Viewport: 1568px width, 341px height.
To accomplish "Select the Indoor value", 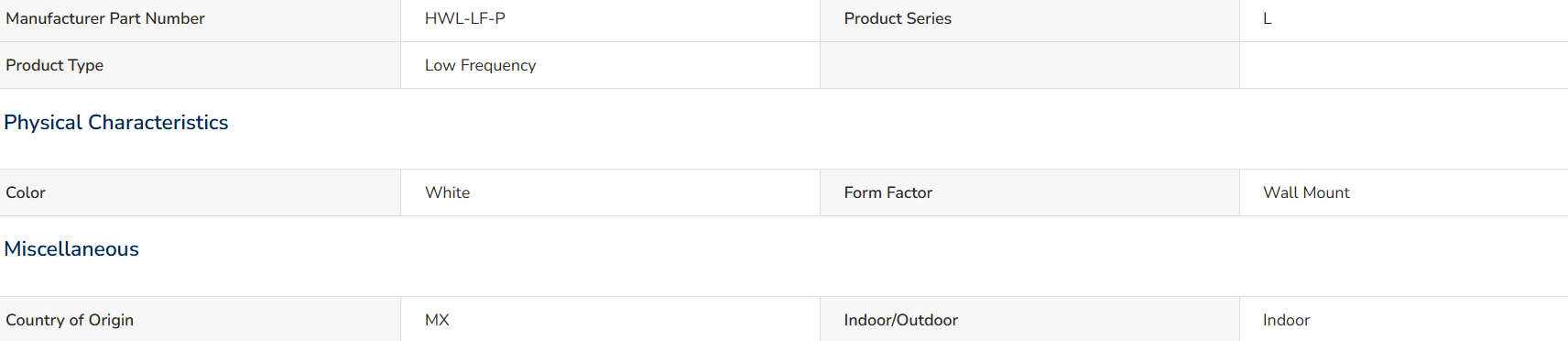I will tap(1286, 320).
